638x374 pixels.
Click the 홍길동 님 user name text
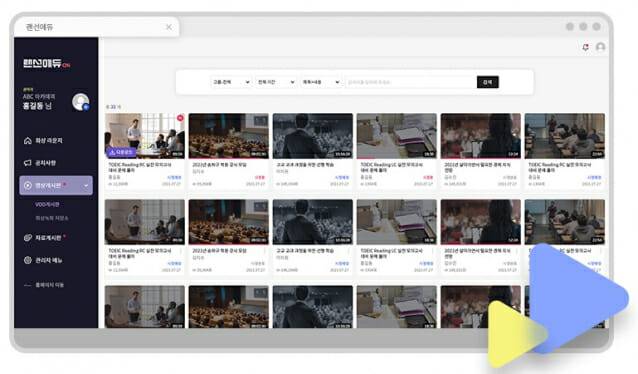coord(37,106)
